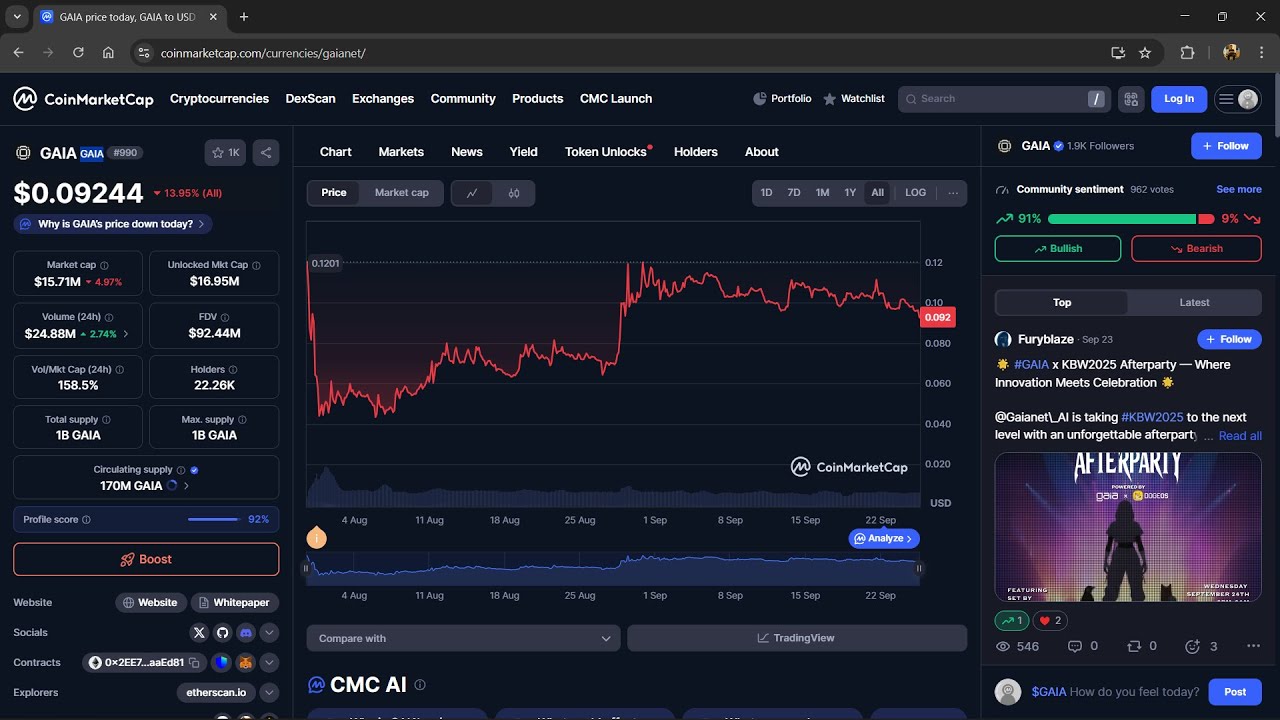Set chart range to All
Viewport: 1280px width, 720px height.
(878, 193)
